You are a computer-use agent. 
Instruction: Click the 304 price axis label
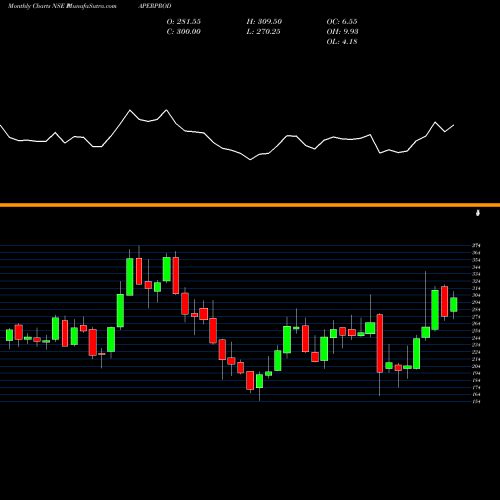pos(476,295)
